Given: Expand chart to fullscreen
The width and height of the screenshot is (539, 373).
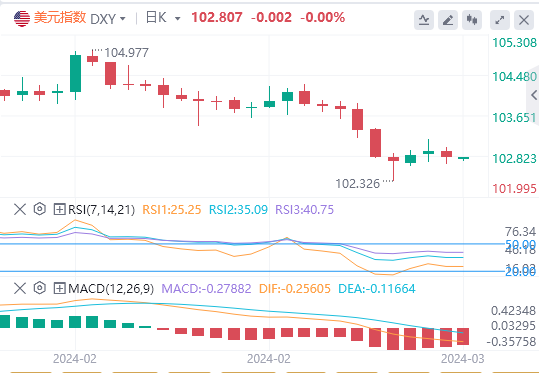Looking at the screenshot, I should coord(500,20).
